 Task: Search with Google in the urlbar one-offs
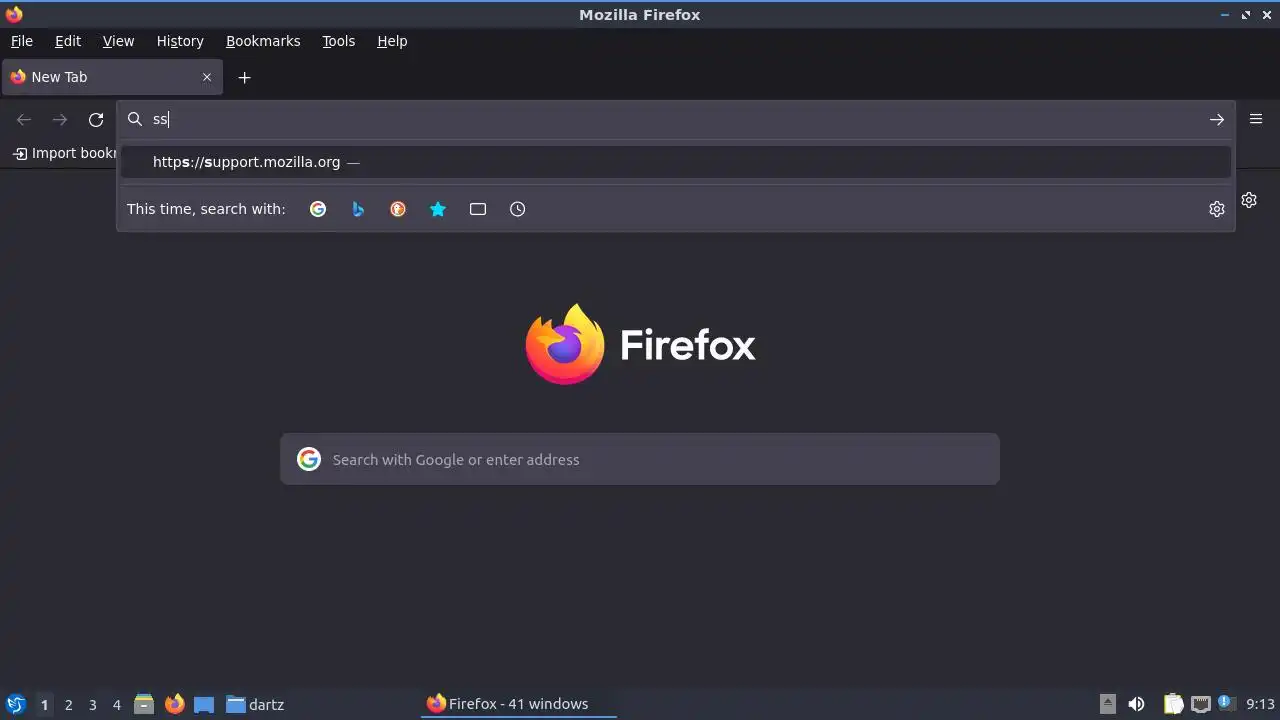318,209
